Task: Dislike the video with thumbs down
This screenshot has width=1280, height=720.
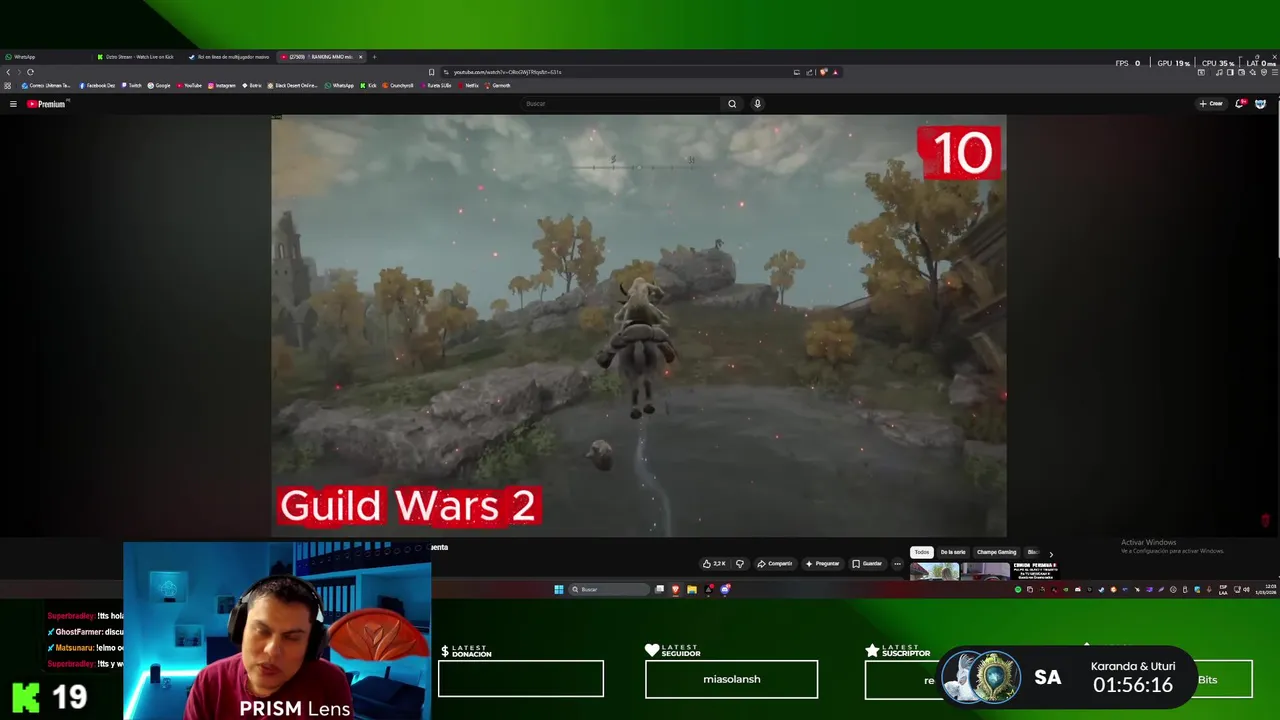Action: tap(740, 564)
